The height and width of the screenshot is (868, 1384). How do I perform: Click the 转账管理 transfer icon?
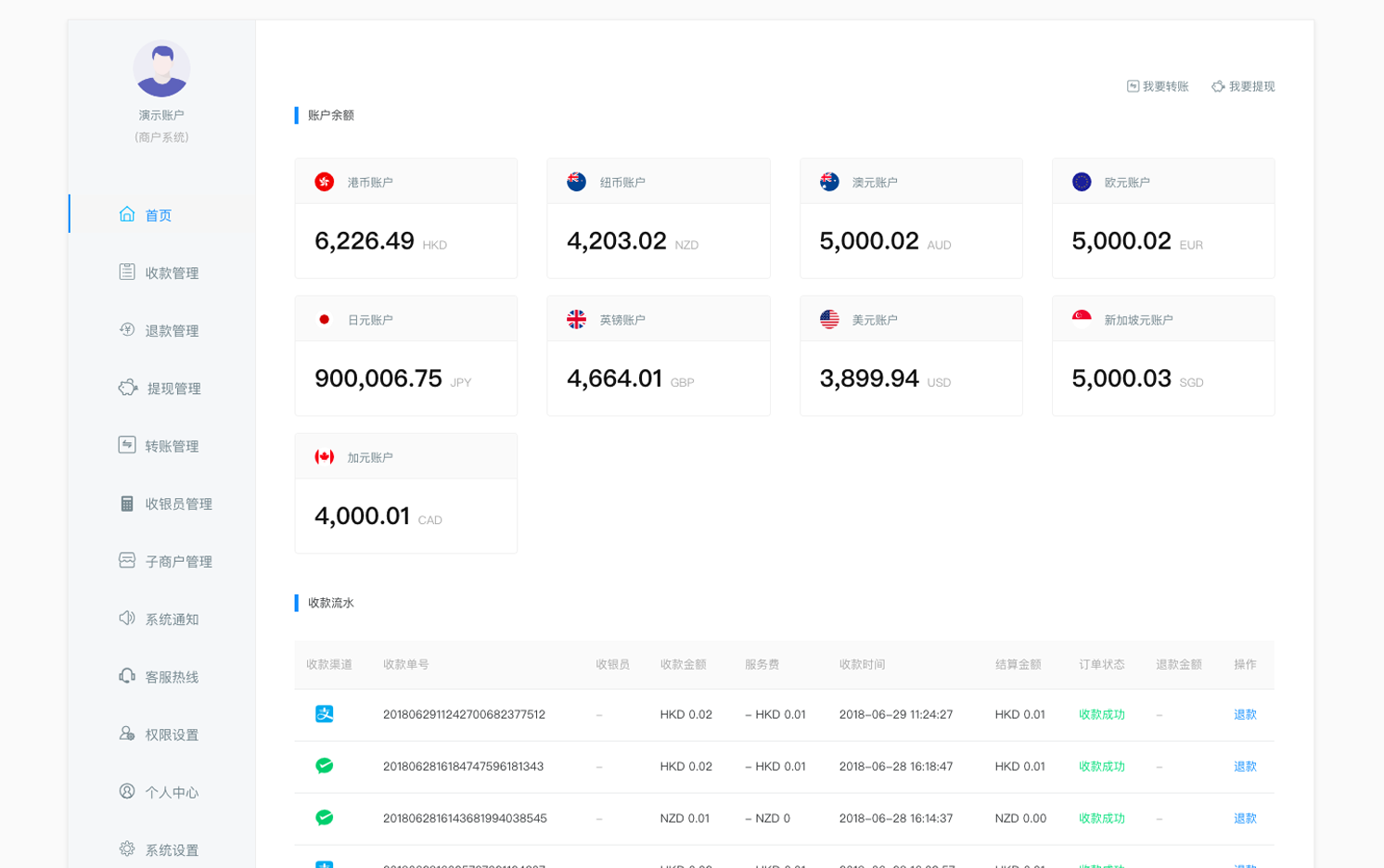(x=127, y=445)
